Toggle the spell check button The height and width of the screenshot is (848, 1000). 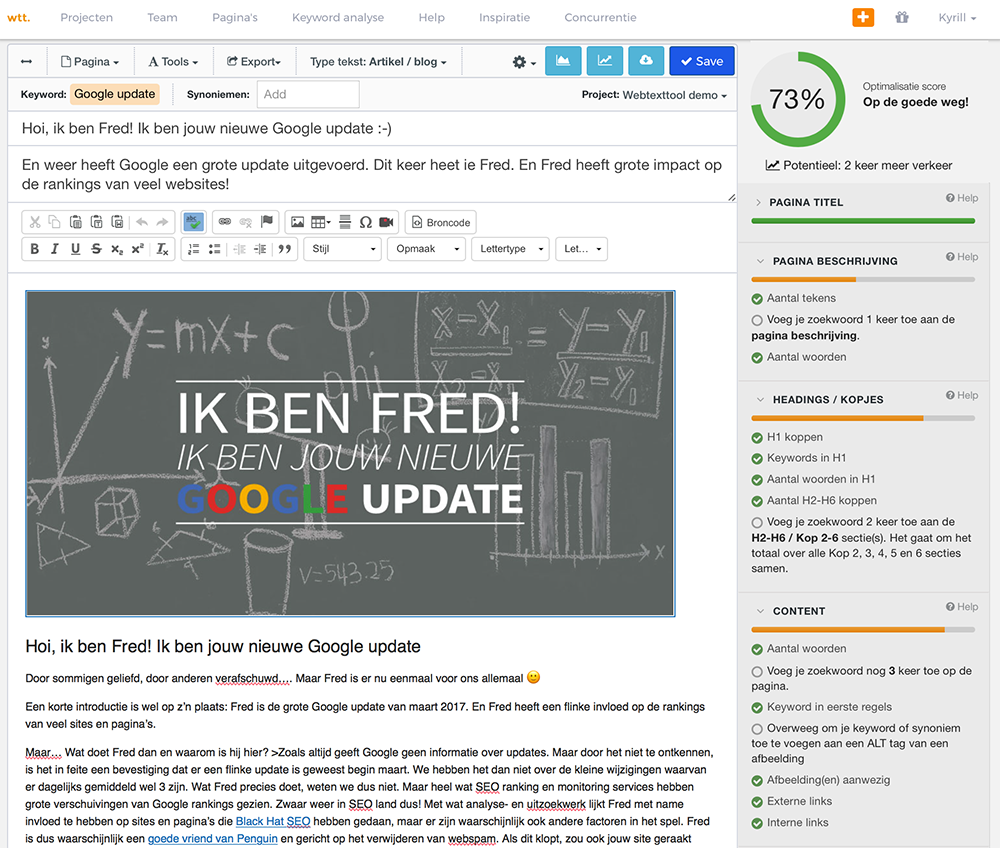tap(194, 222)
